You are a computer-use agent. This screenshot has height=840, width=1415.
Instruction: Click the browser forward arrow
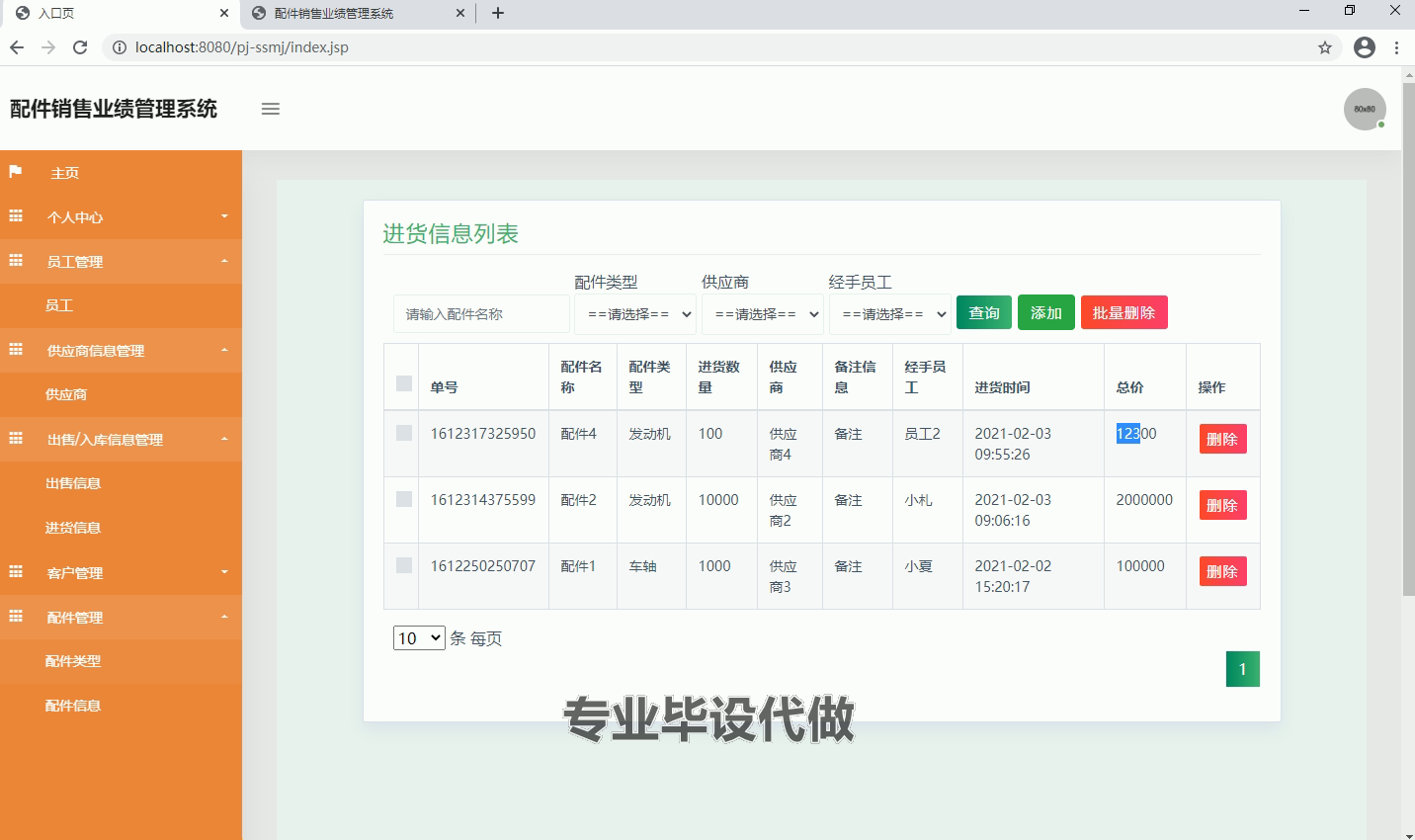point(48,47)
